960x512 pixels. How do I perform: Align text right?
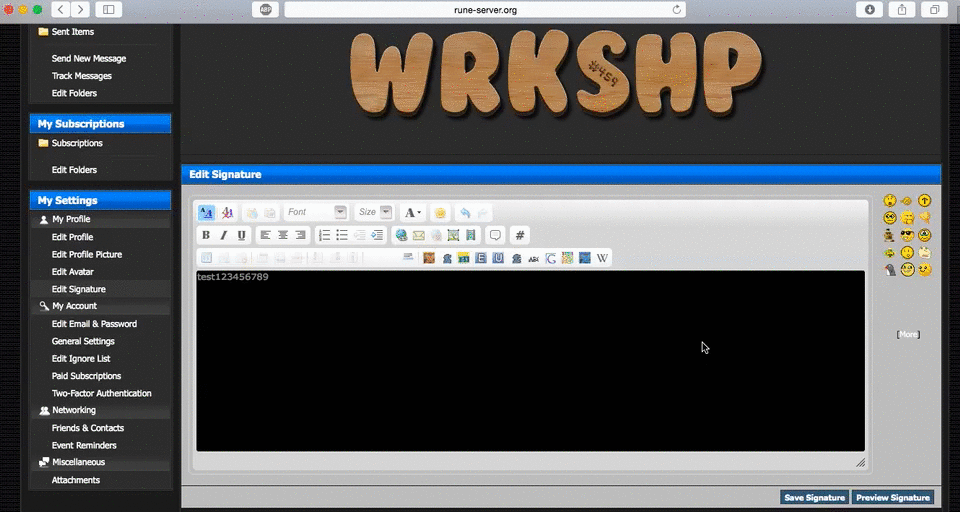(x=300, y=235)
